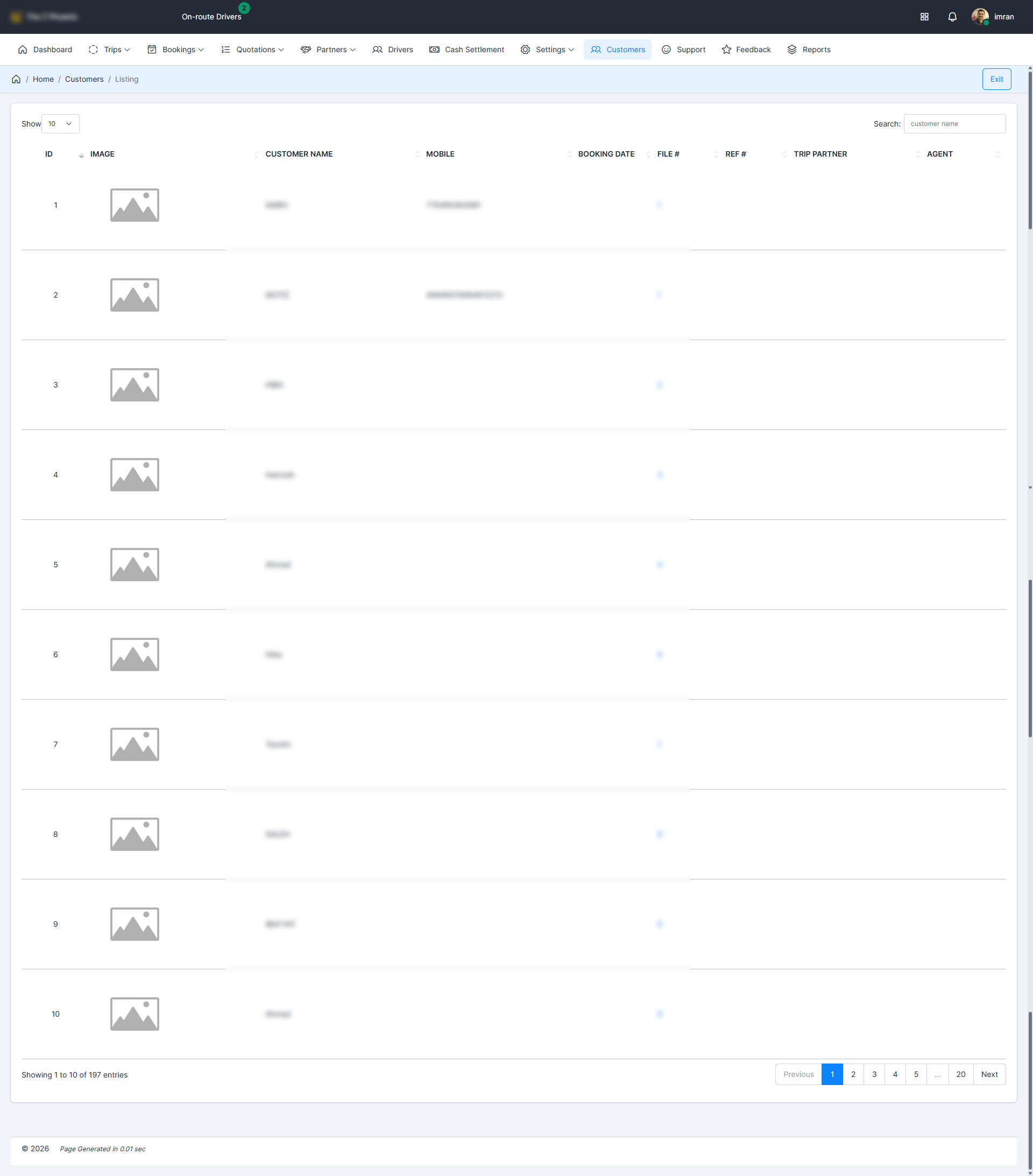The height and width of the screenshot is (1176, 1033).
Task: Go to the Next page
Action: click(x=989, y=1074)
